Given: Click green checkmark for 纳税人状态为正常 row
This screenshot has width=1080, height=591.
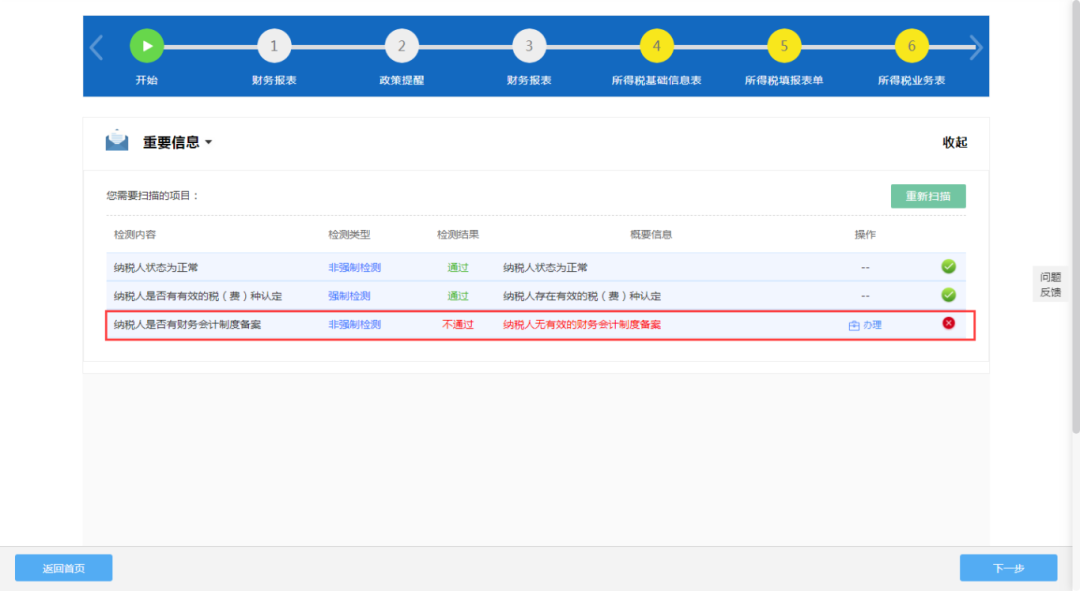Looking at the screenshot, I should click(948, 267).
